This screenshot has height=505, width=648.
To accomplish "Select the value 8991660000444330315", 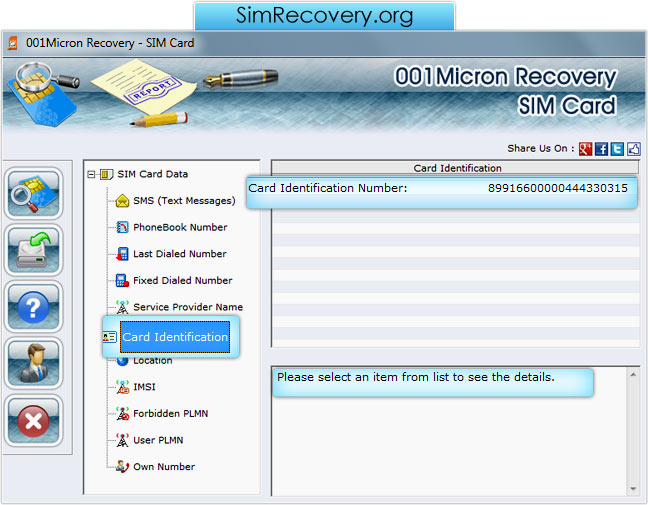I will pyautogui.click(x=558, y=188).
